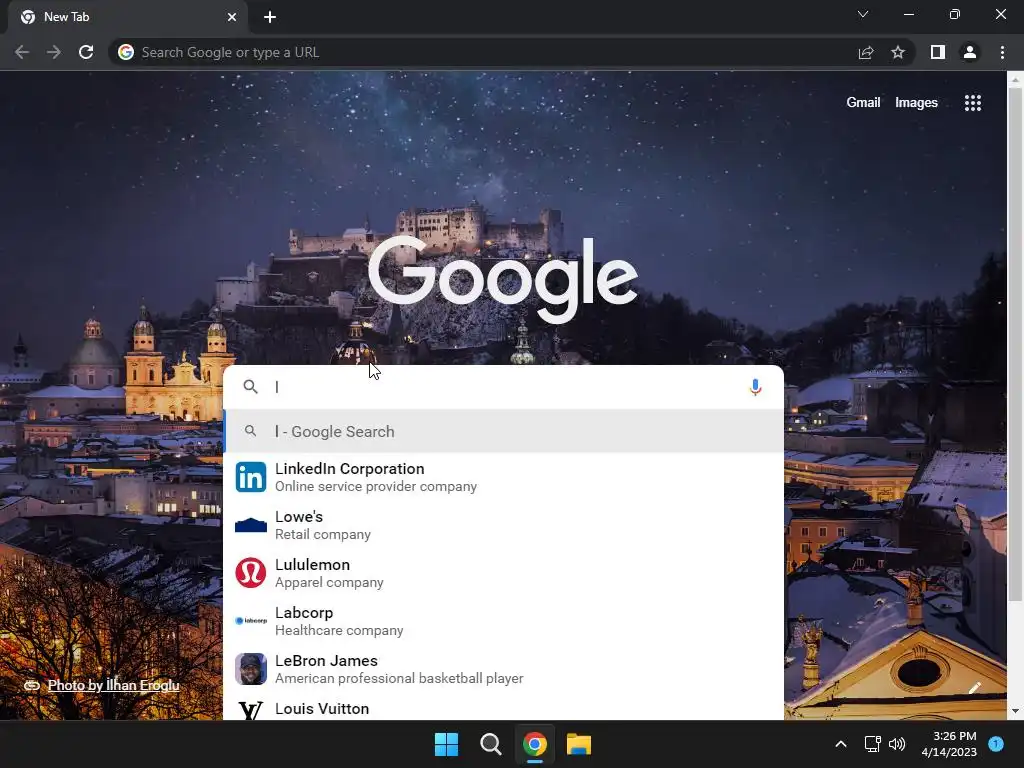Open the Gmail link
Image resolution: width=1024 pixels, height=768 pixels.
[x=863, y=103]
